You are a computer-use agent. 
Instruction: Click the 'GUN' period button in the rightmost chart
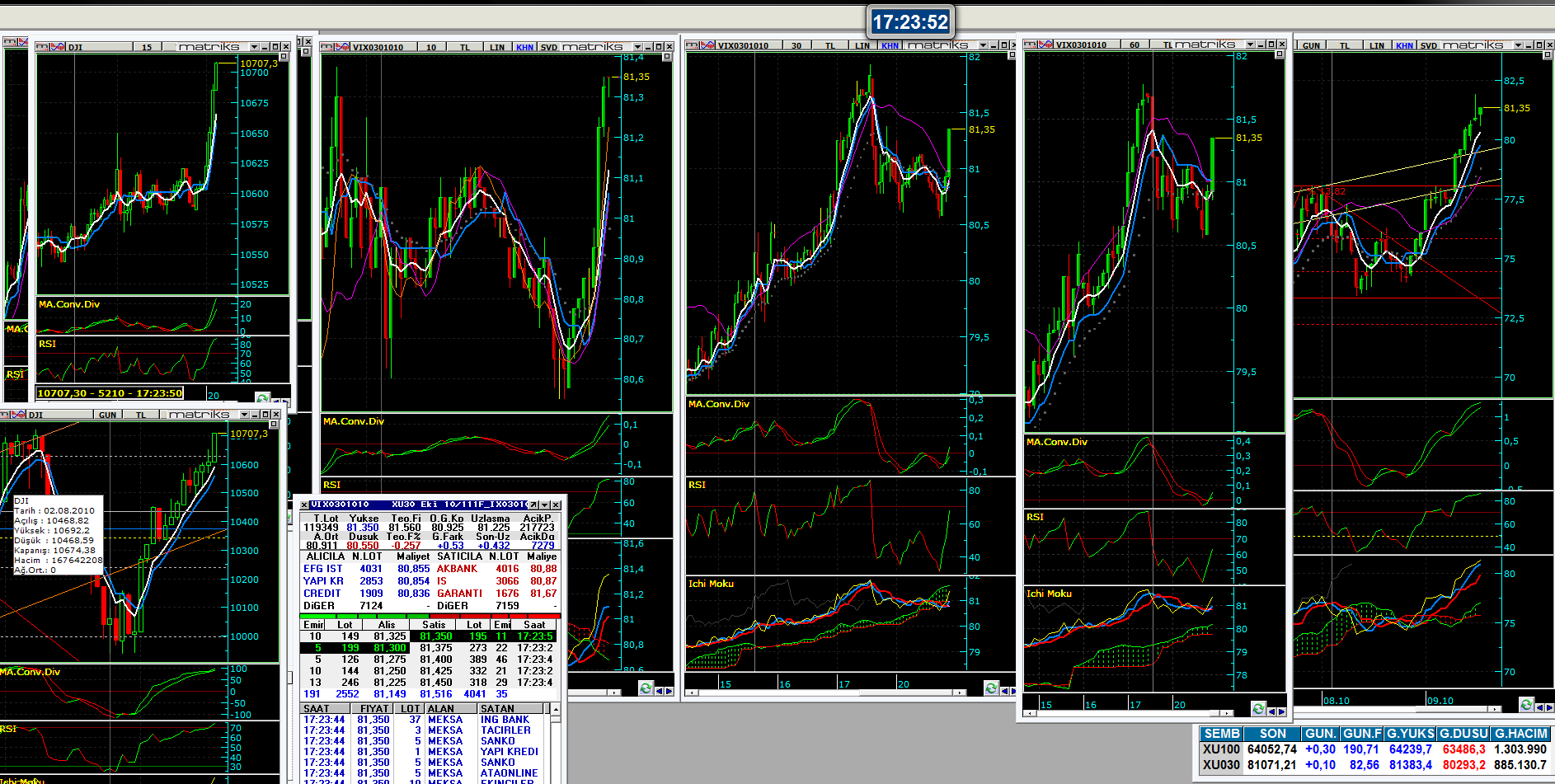click(1311, 46)
